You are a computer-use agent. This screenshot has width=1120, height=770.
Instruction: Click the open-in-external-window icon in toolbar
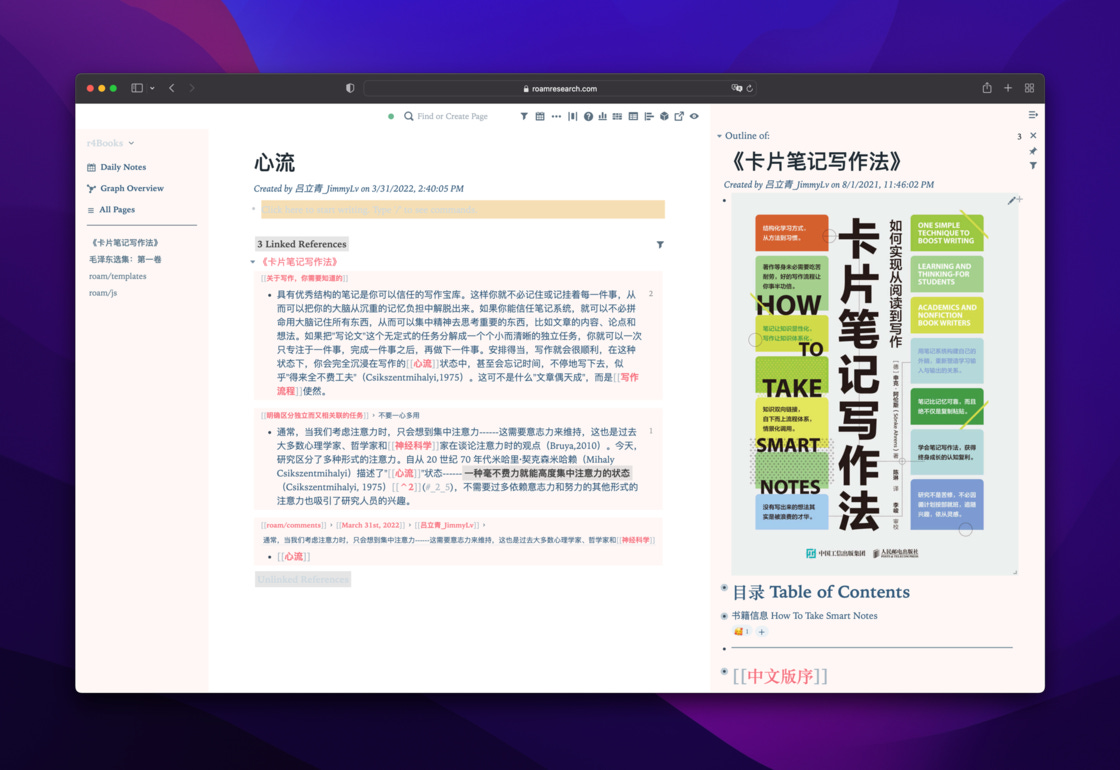click(x=679, y=116)
